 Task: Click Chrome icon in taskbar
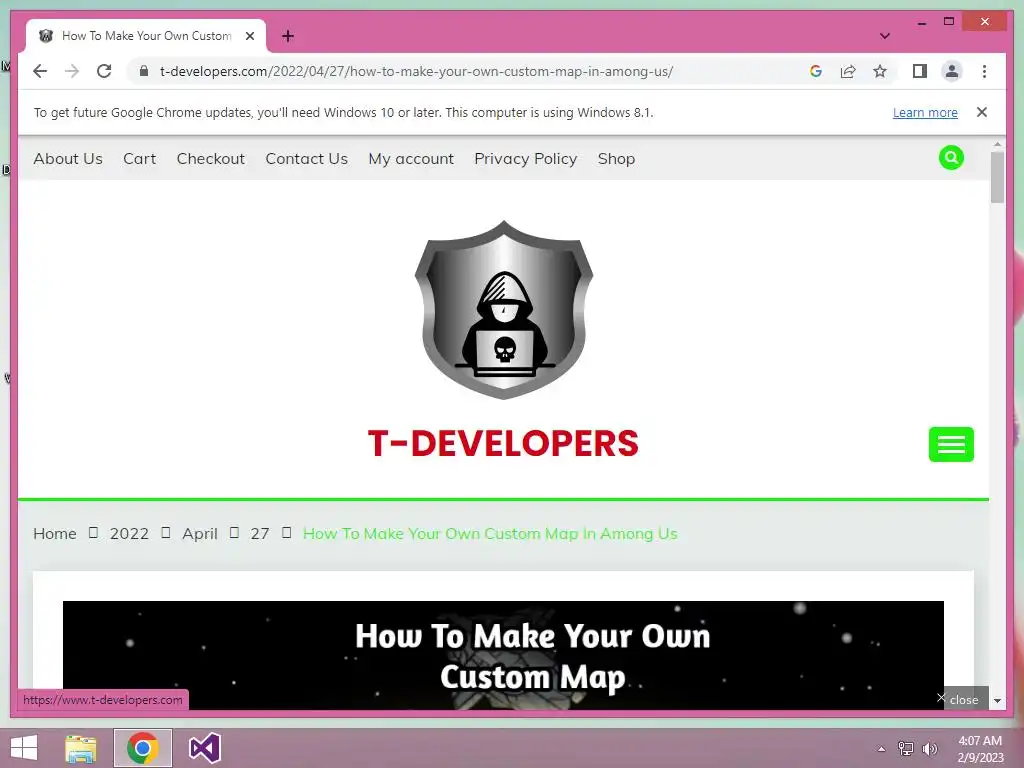(x=142, y=748)
